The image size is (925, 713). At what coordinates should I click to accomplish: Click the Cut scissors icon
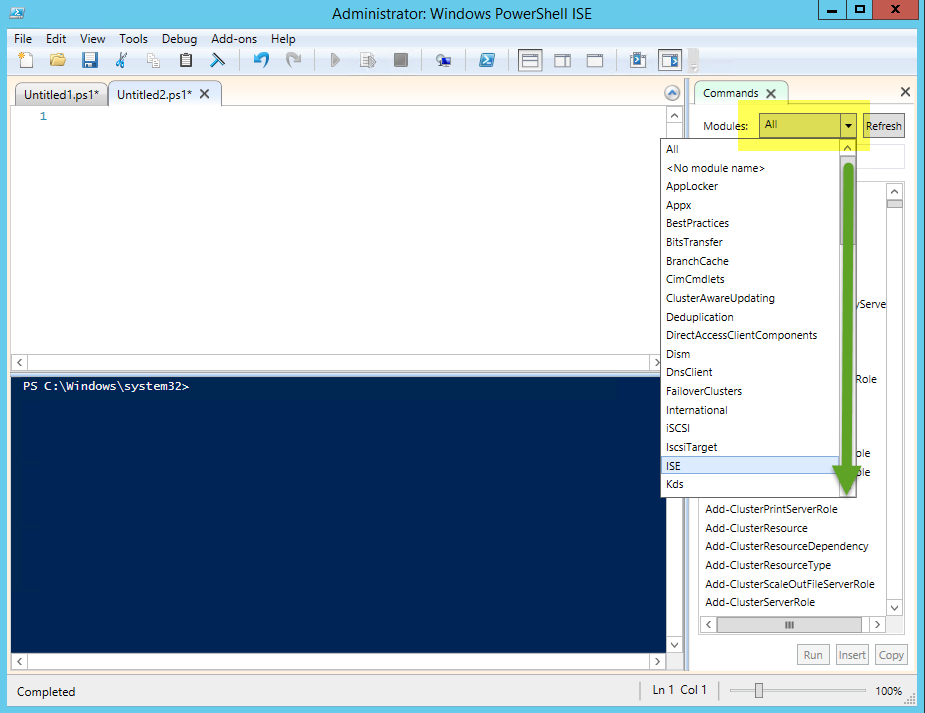pyautogui.click(x=121, y=61)
